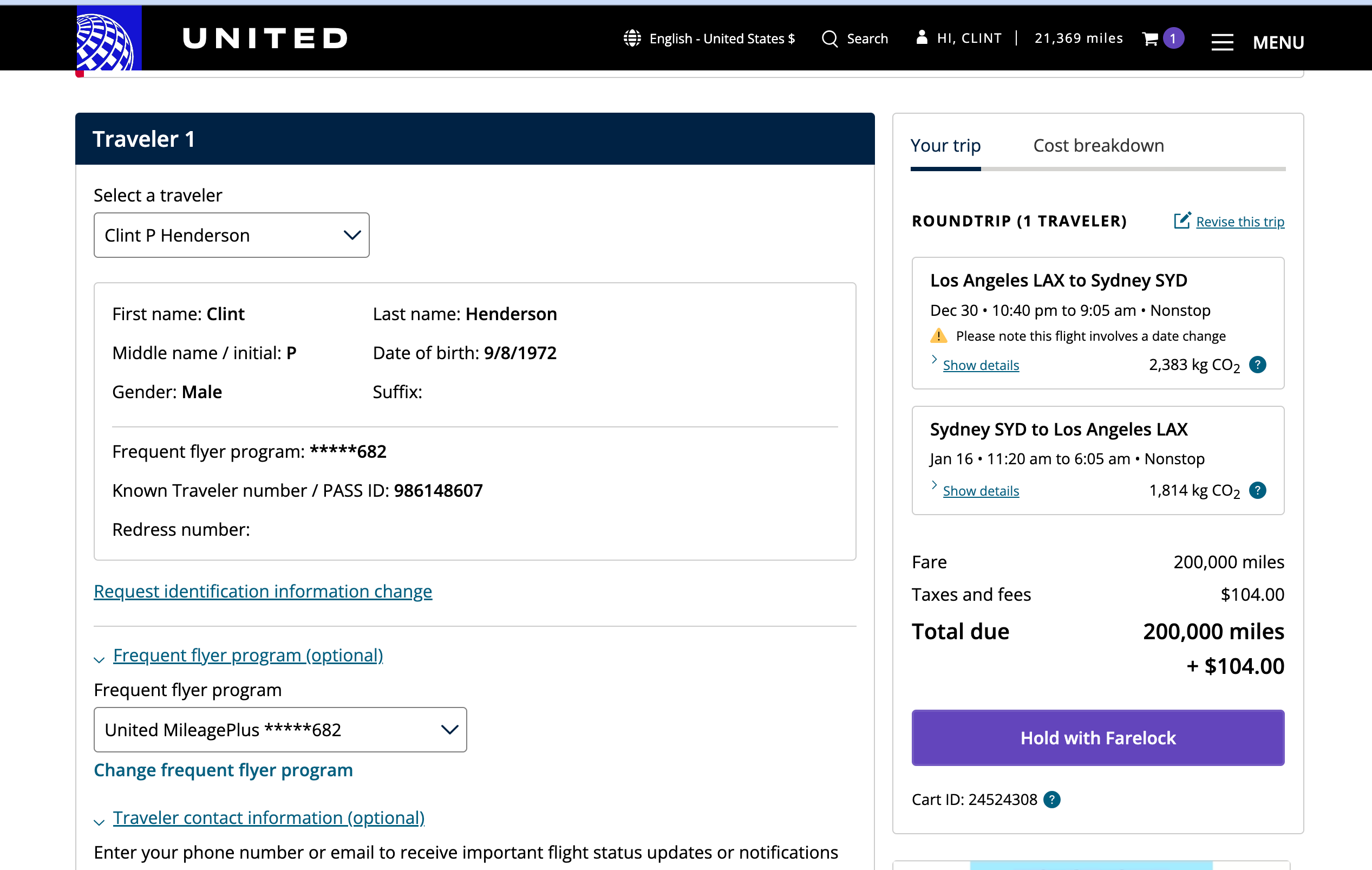Click the Search magnifier icon
1372x870 pixels.
pyautogui.click(x=829, y=39)
